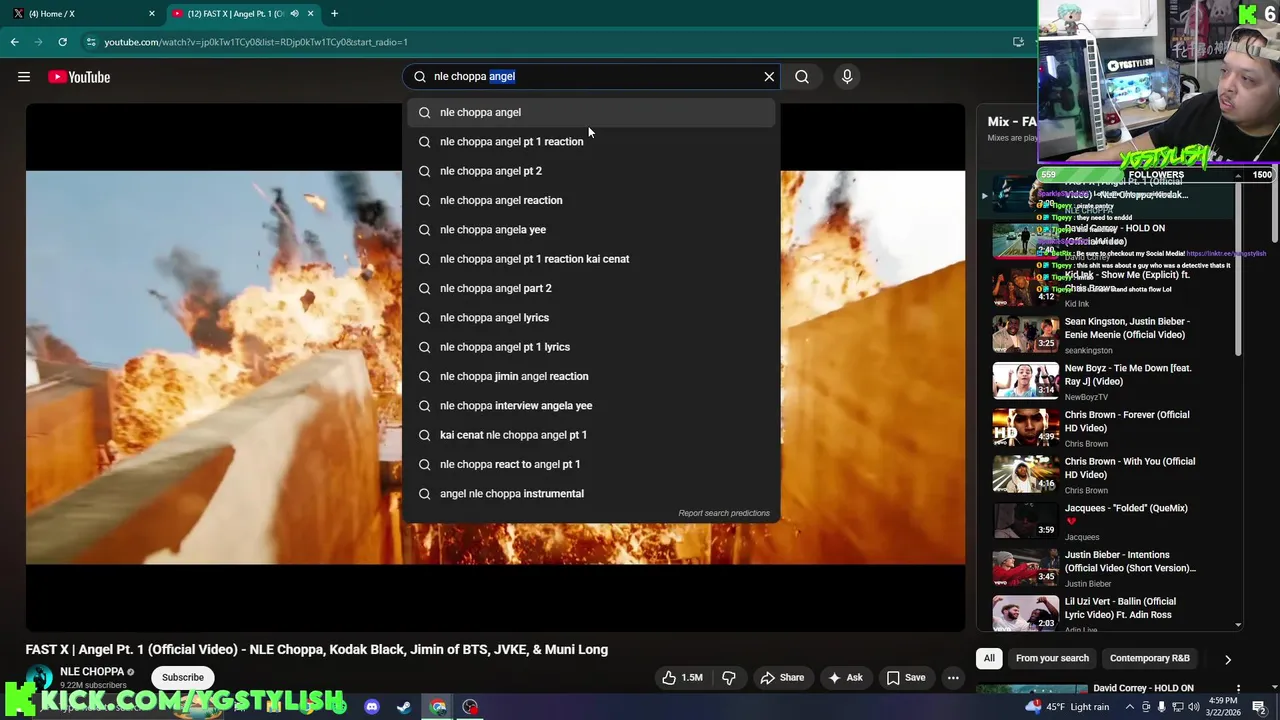Open the Ask AI button
Screen dimensions: 1280x720
coord(845,677)
